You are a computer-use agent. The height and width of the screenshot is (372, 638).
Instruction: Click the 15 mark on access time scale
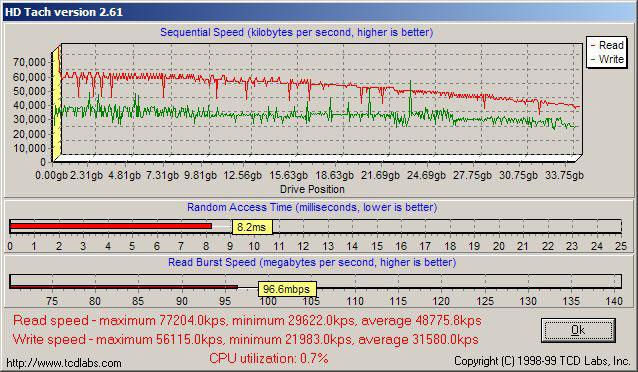pyautogui.click(x=377, y=246)
